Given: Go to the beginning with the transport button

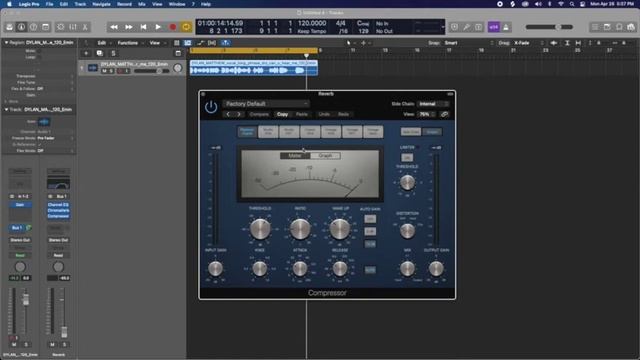Looking at the screenshot, I should [143, 27].
